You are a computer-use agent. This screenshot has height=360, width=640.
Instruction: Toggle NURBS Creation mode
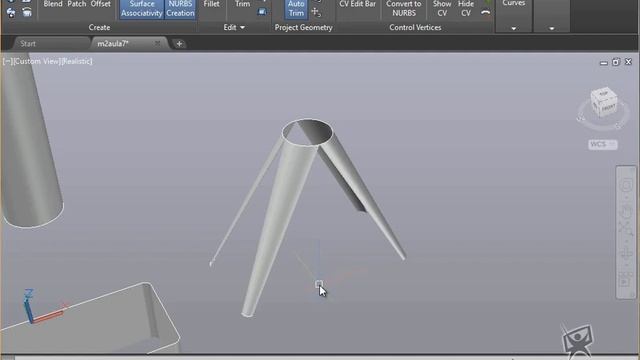[180, 9]
